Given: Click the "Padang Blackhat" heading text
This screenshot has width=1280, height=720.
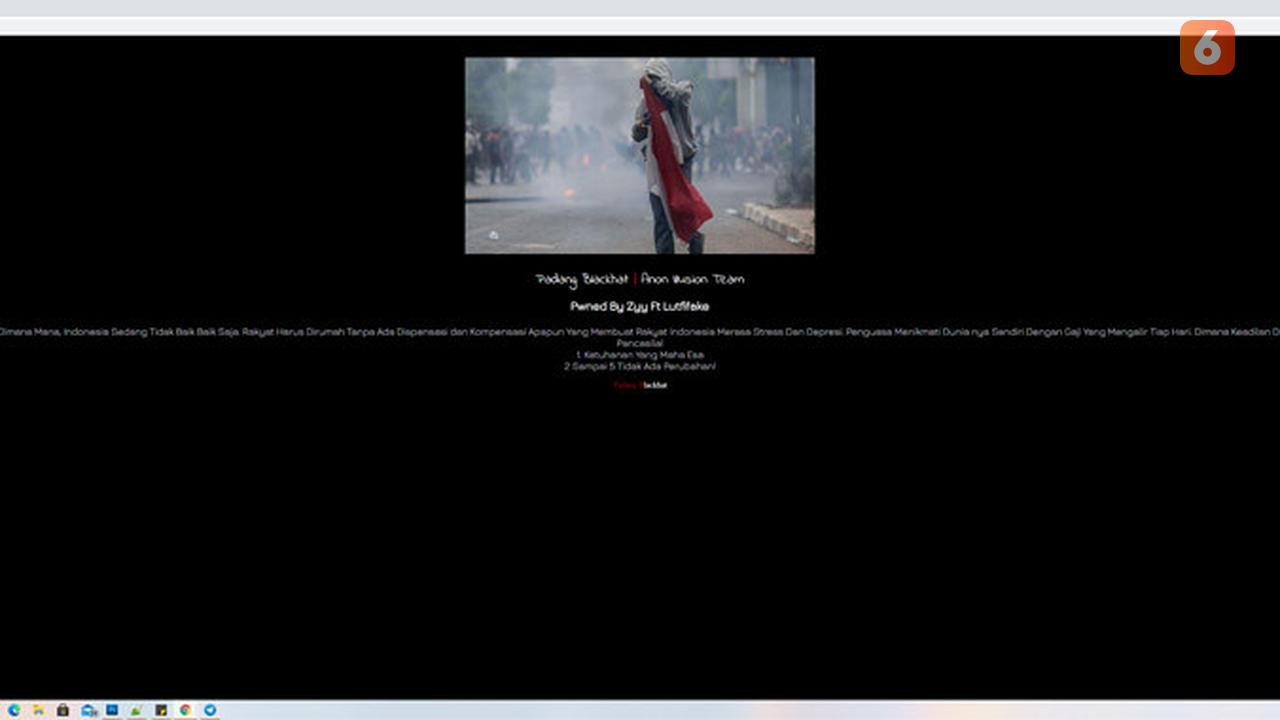Looking at the screenshot, I should click(x=582, y=280).
